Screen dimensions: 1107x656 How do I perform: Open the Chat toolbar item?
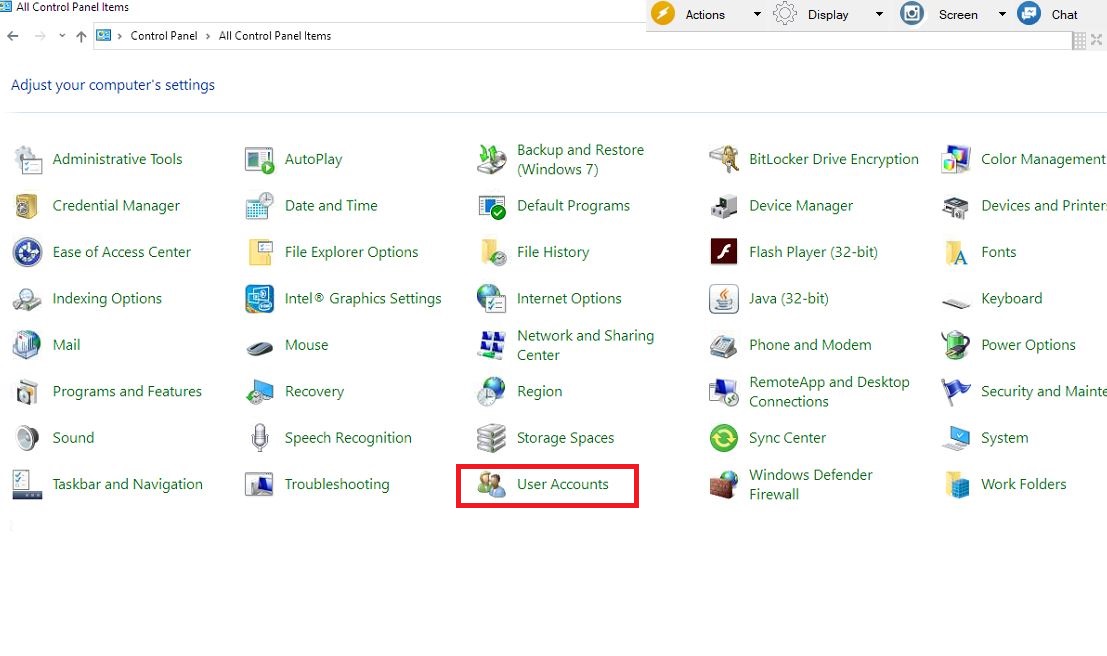coord(1048,14)
